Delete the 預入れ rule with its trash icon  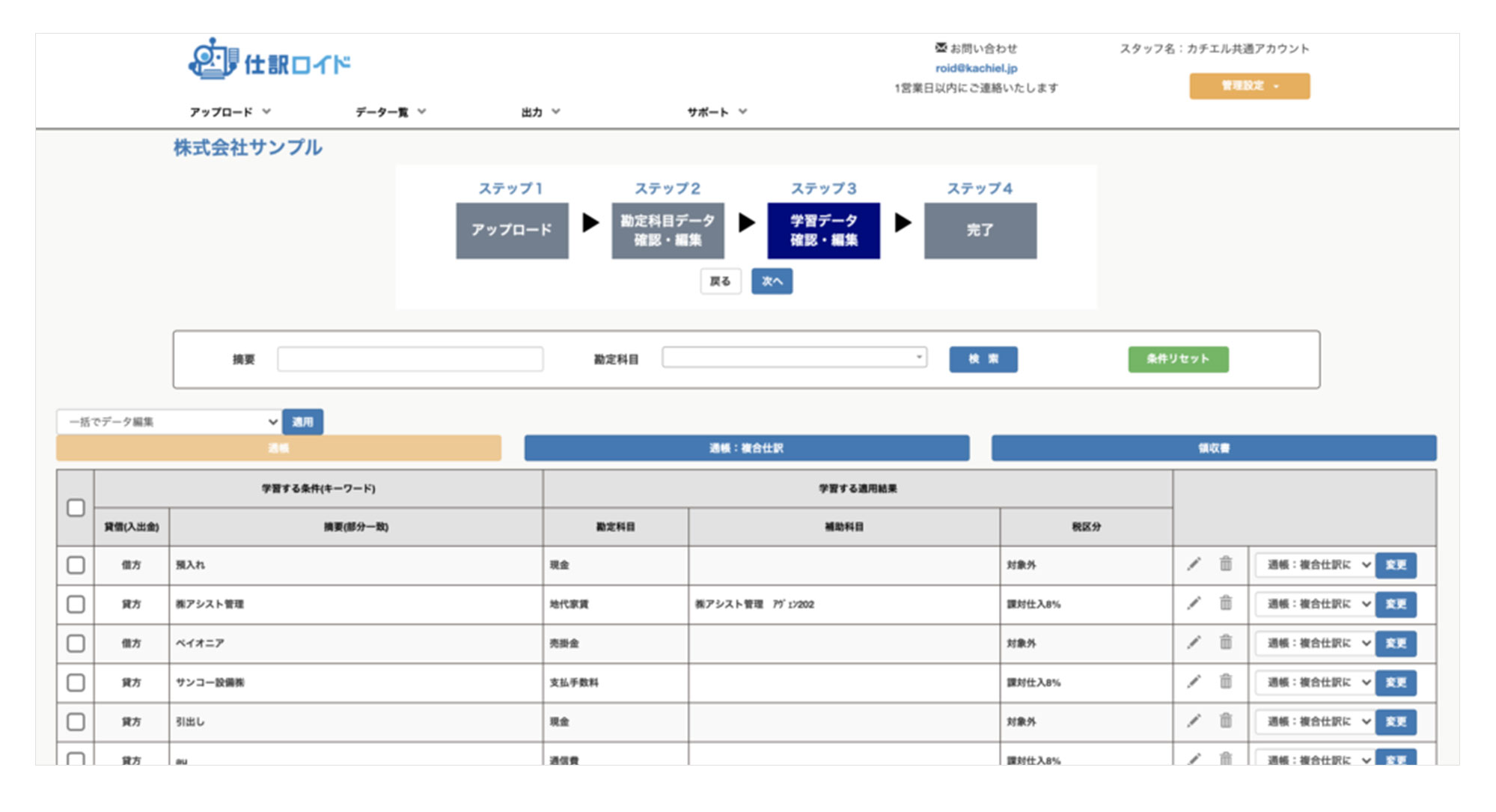click(x=1225, y=565)
